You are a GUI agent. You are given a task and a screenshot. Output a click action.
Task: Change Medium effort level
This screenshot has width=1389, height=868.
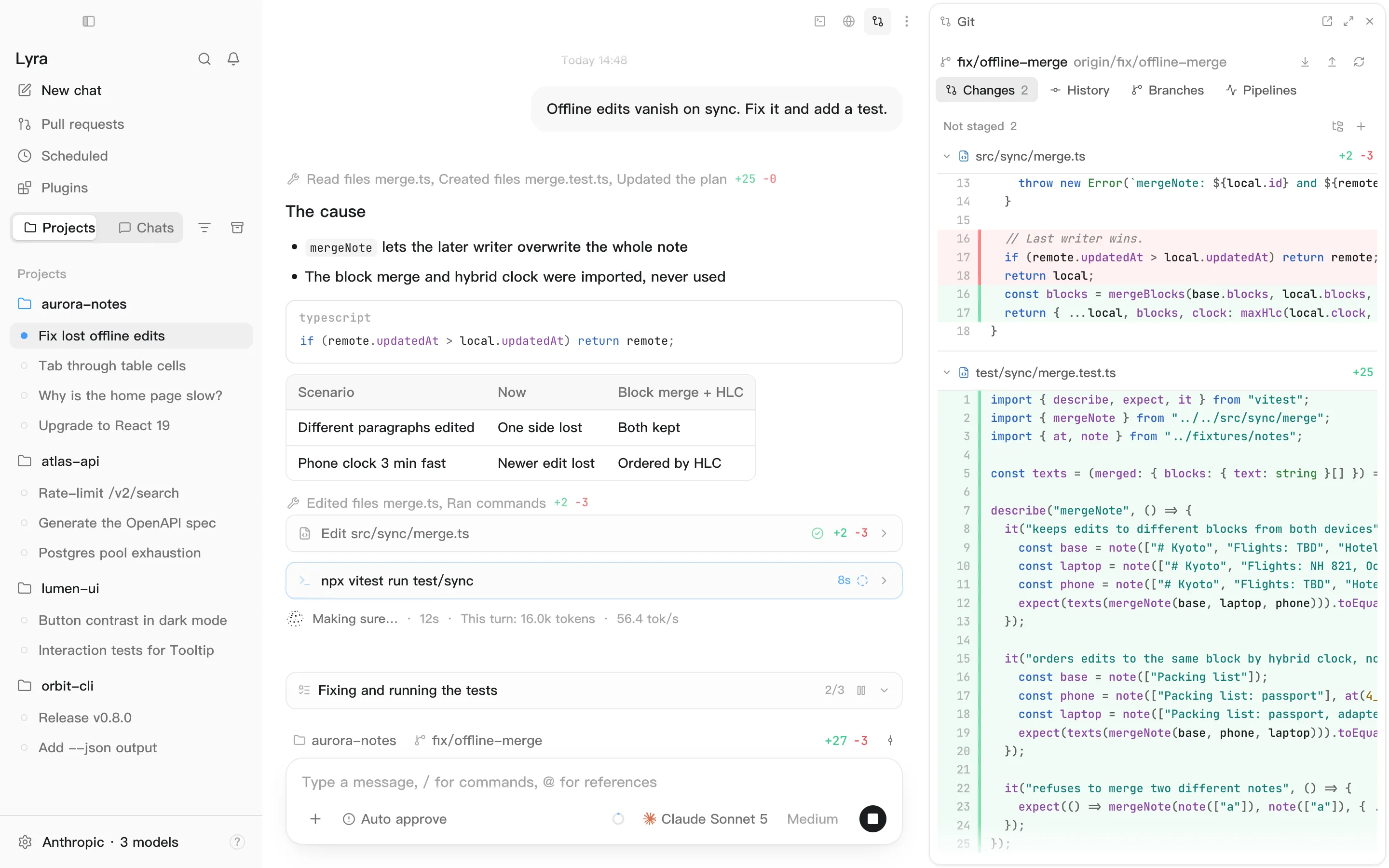coord(812,819)
